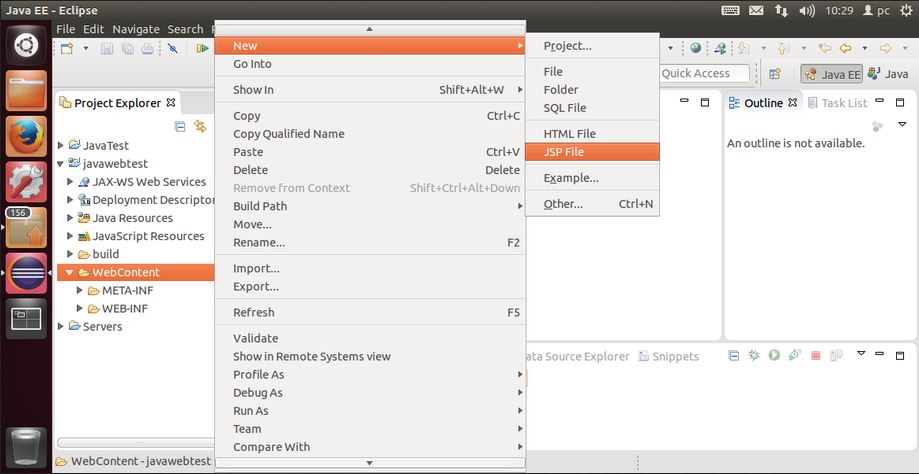
Task: Click Rename... in the context menu
Action: pyautogui.click(x=370, y=243)
